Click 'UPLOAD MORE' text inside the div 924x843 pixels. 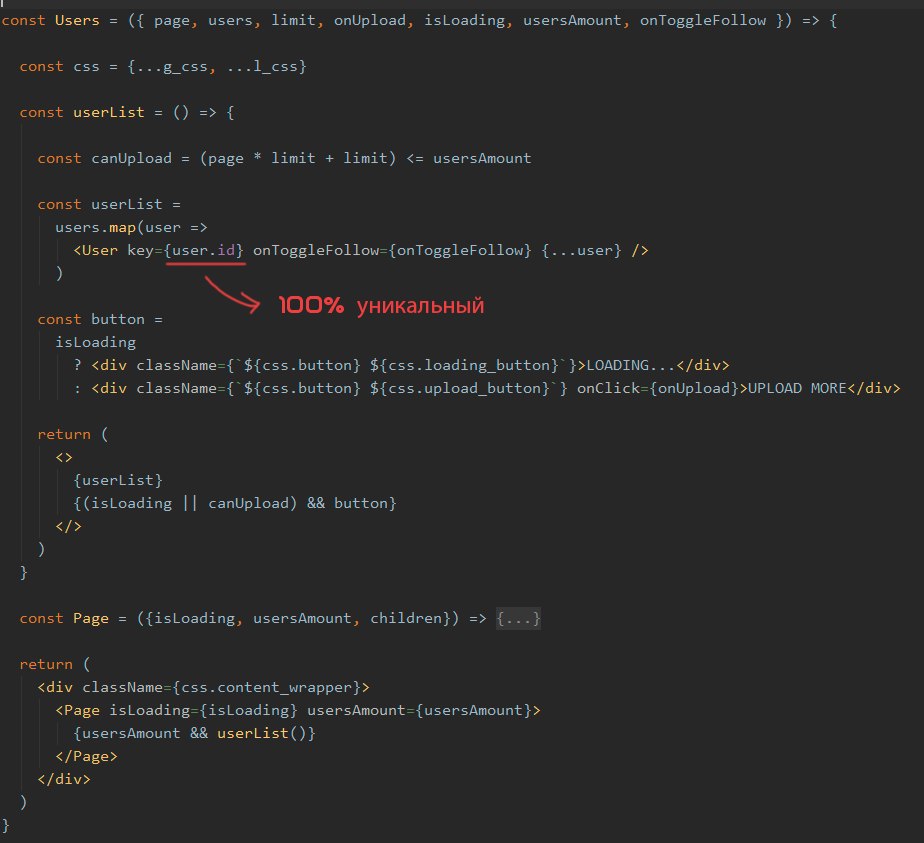tap(797, 388)
